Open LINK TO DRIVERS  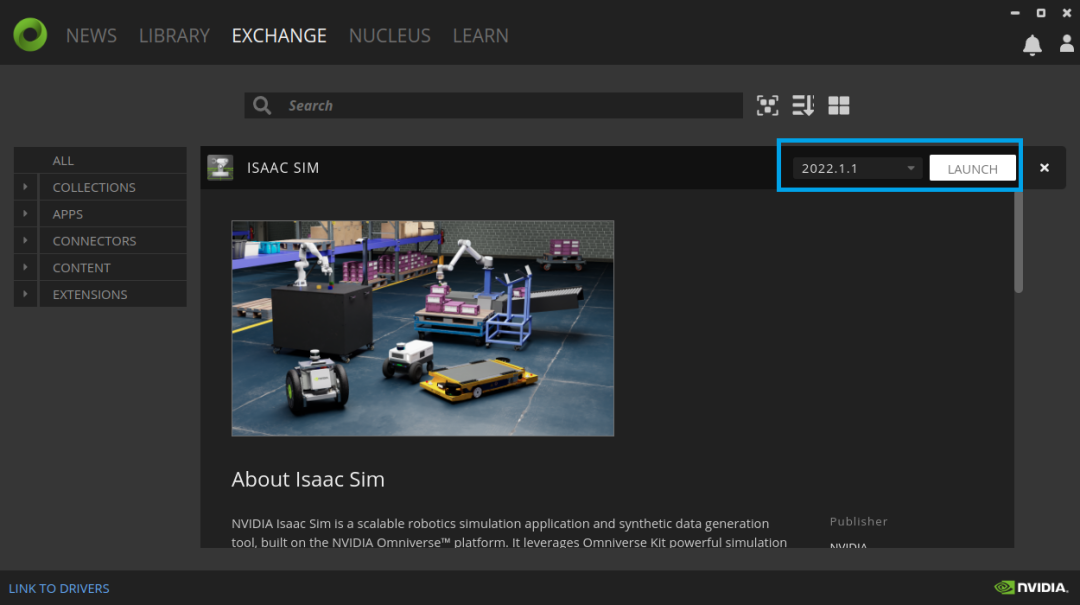[x=58, y=588]
